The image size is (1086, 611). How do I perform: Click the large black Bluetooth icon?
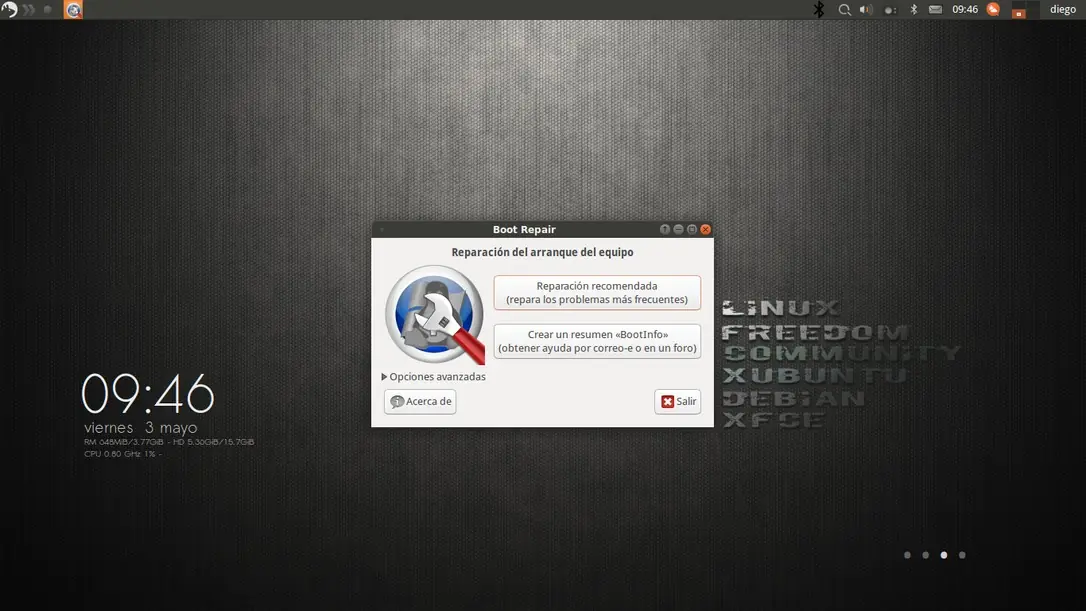(x=819, y=10)
